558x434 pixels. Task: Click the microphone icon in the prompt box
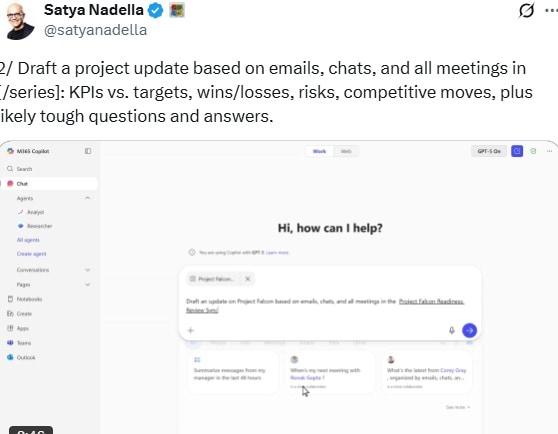(x=452, y=330)
